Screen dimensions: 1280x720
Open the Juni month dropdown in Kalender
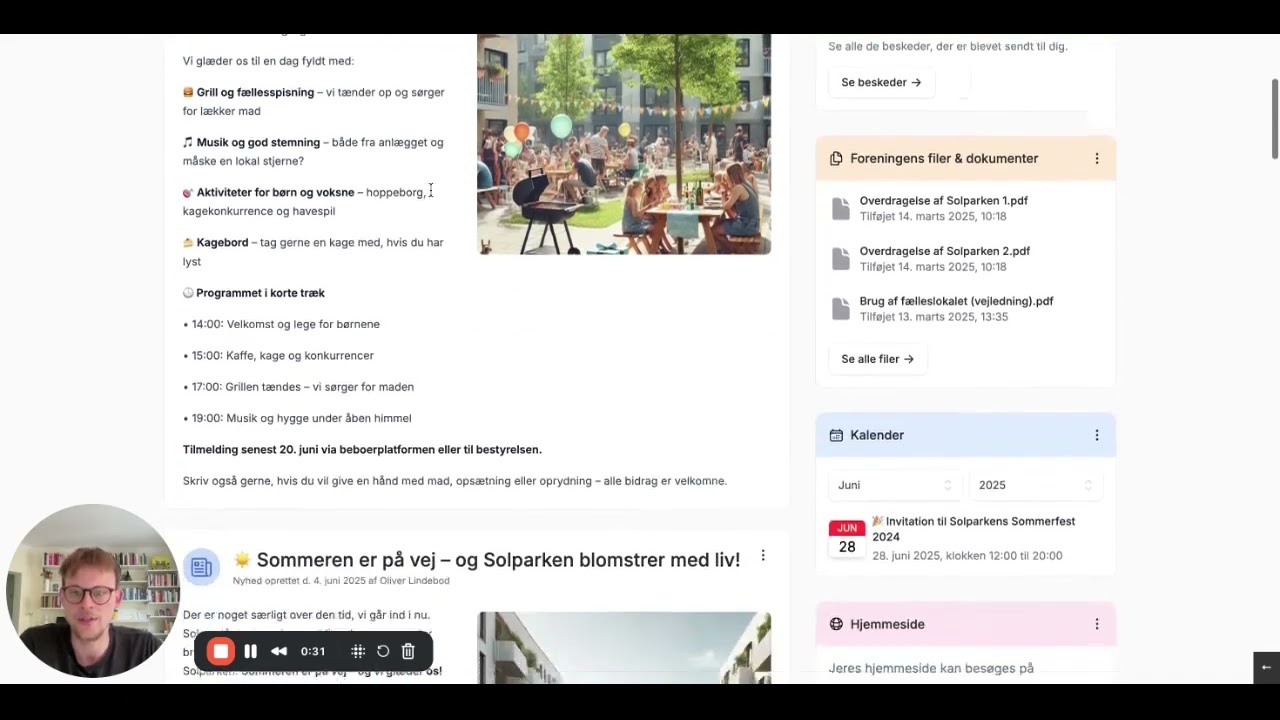tap(895, 485)
